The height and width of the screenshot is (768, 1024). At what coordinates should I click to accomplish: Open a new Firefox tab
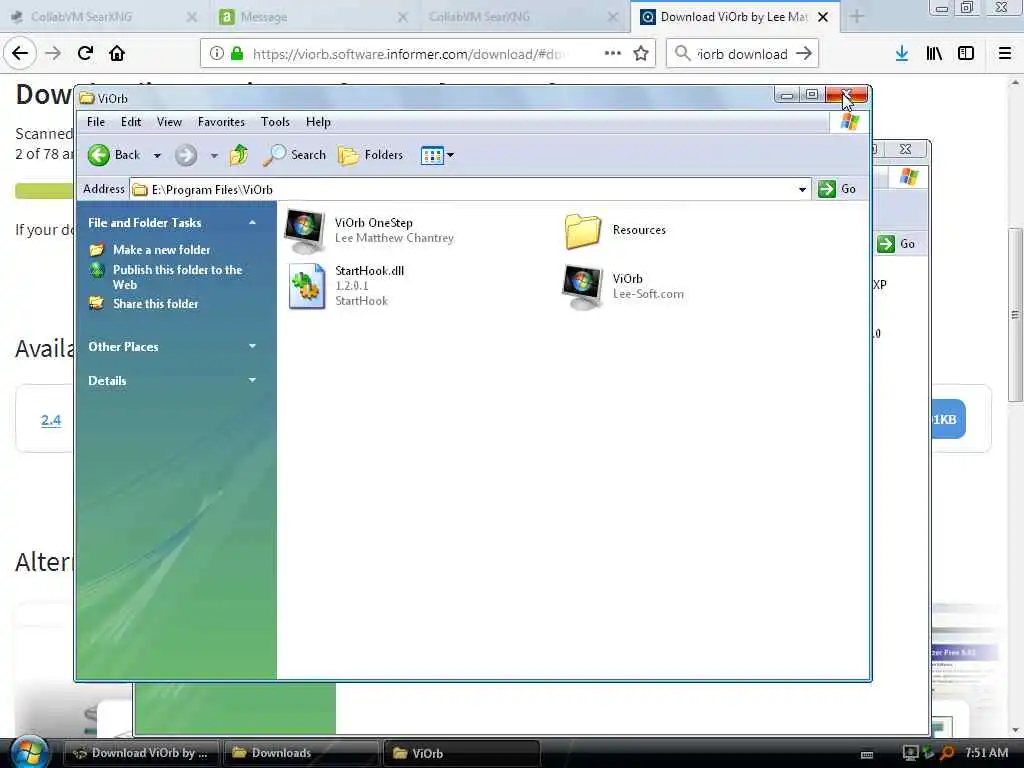click(857, 17)
